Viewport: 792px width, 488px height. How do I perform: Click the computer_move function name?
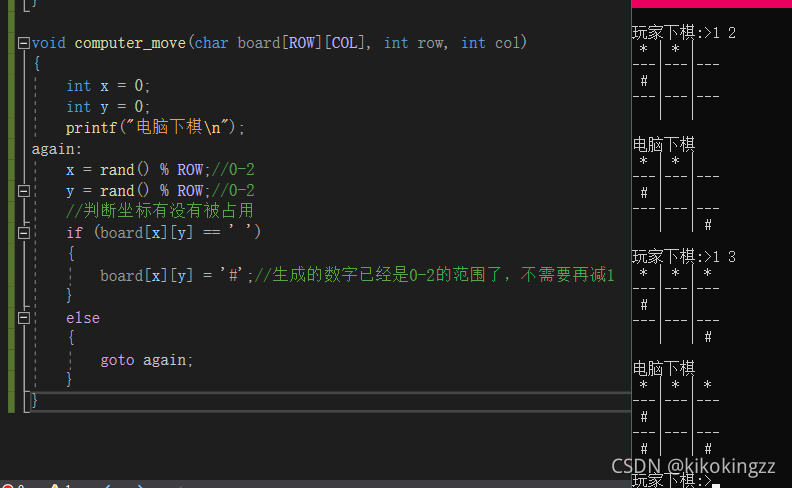coord(131,43)
